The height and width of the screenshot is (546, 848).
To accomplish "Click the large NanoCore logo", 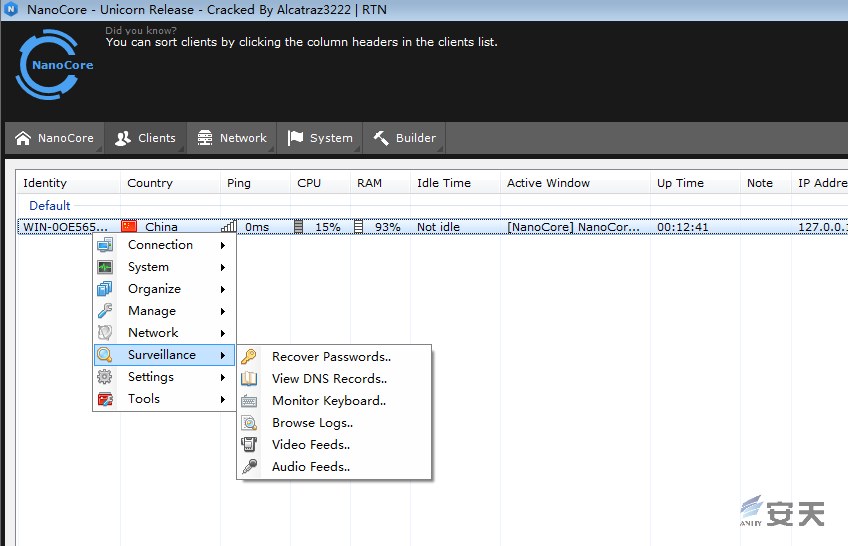I will (54, 64).
